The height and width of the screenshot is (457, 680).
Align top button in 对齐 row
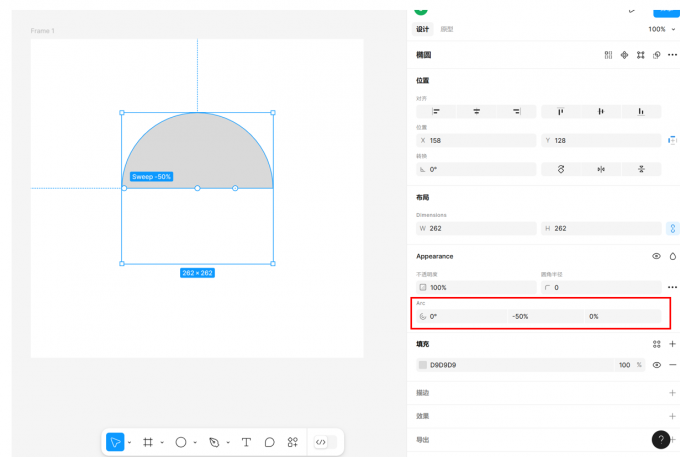point(561,111)
